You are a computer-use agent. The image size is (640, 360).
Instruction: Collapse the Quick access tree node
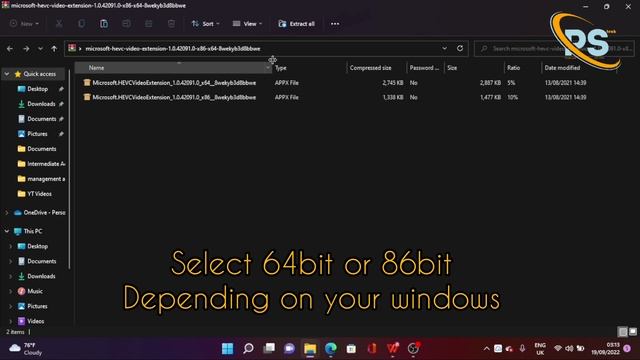point(7,74)
